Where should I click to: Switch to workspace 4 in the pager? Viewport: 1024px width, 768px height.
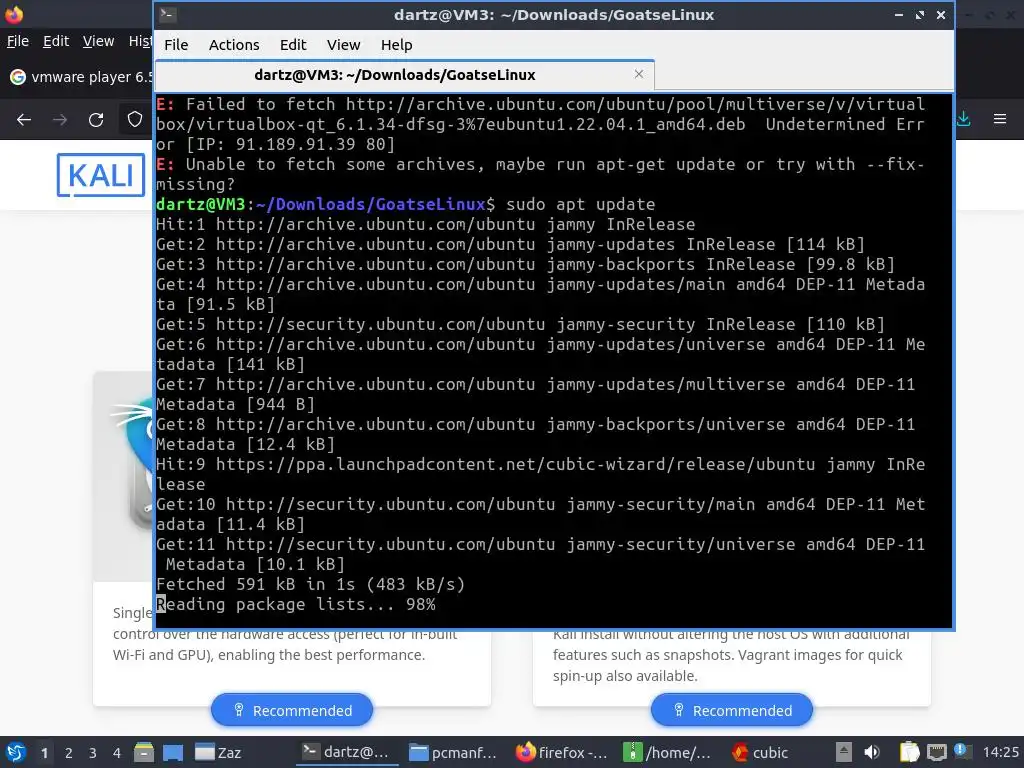[117, 753]
